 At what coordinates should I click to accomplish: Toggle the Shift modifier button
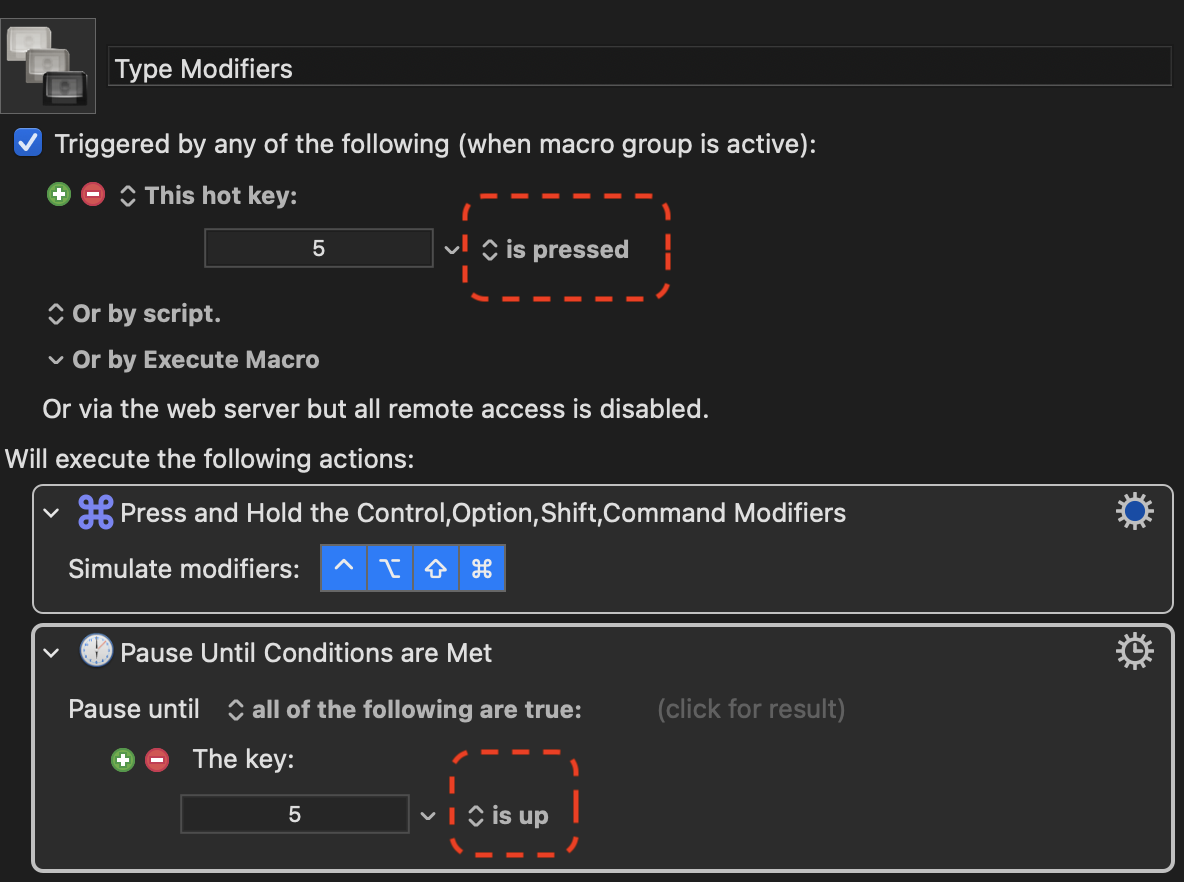[x=436, y=568]
